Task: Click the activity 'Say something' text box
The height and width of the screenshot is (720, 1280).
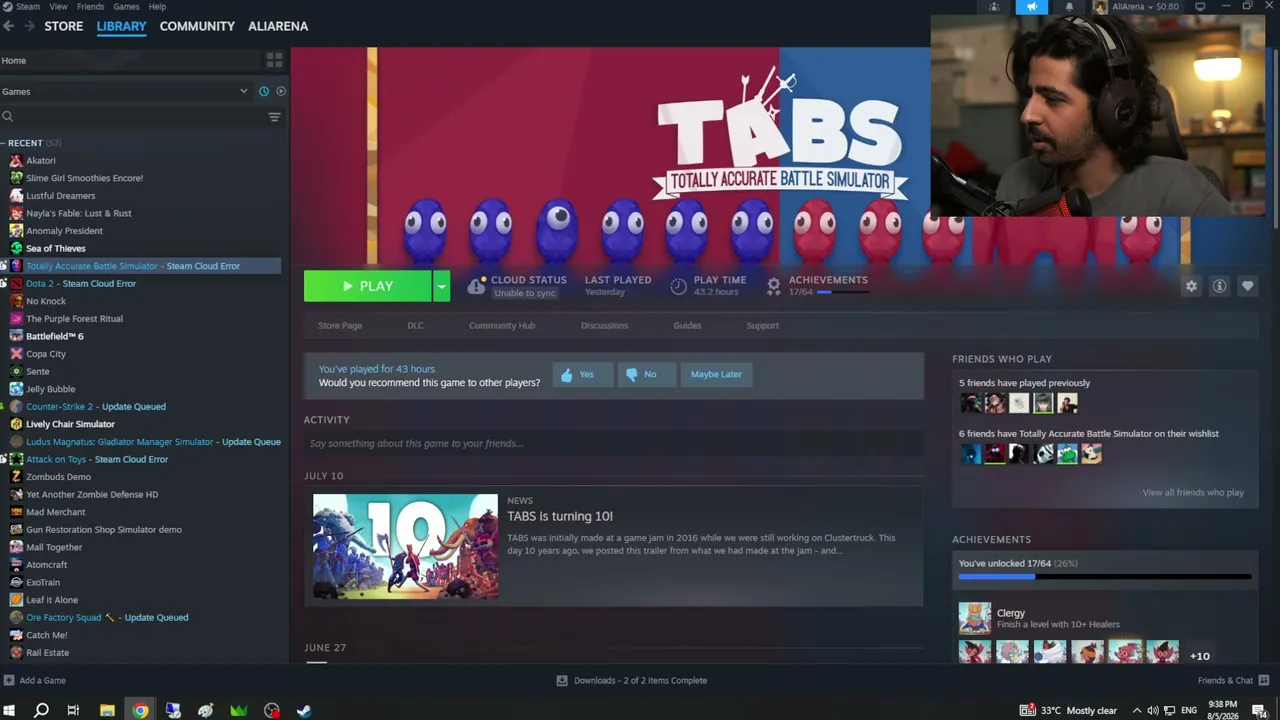Action: pos(614,443)
